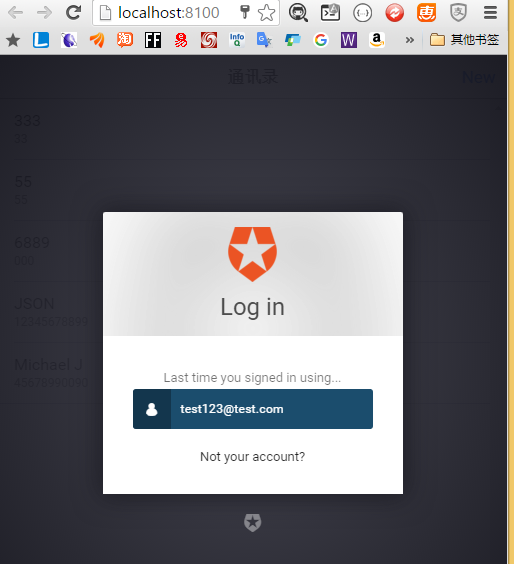Screen dimensions: 514x564
Task: Open the Google Translate bookmark
Action: click(x=264, y=40)
